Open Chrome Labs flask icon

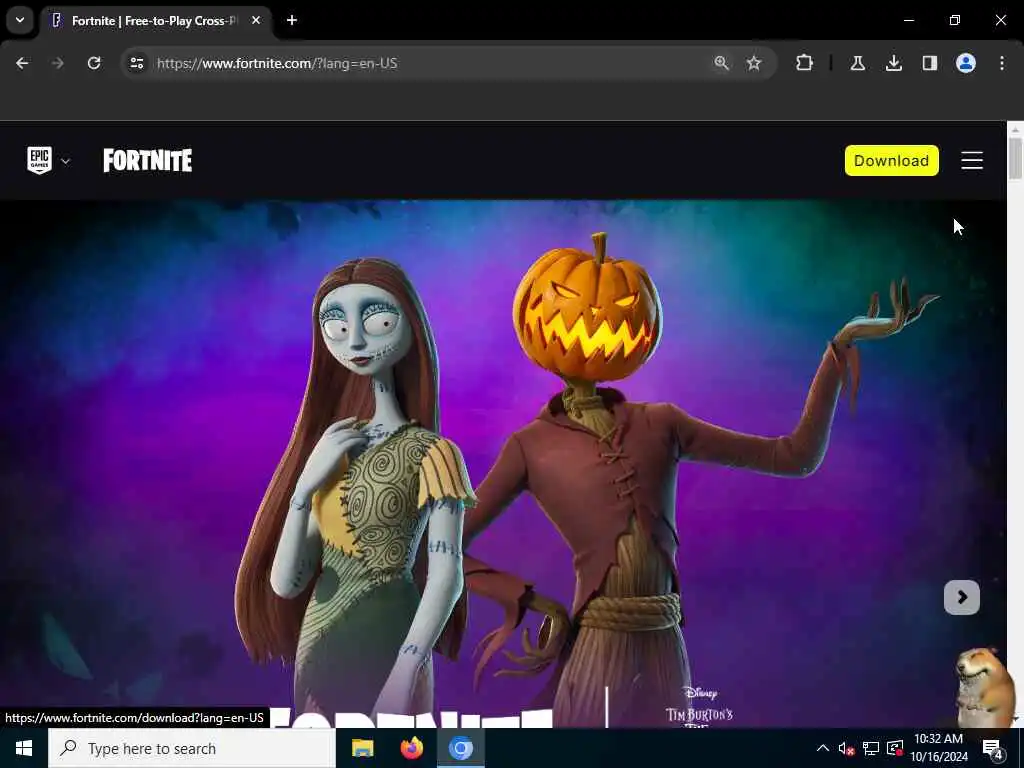857,63
